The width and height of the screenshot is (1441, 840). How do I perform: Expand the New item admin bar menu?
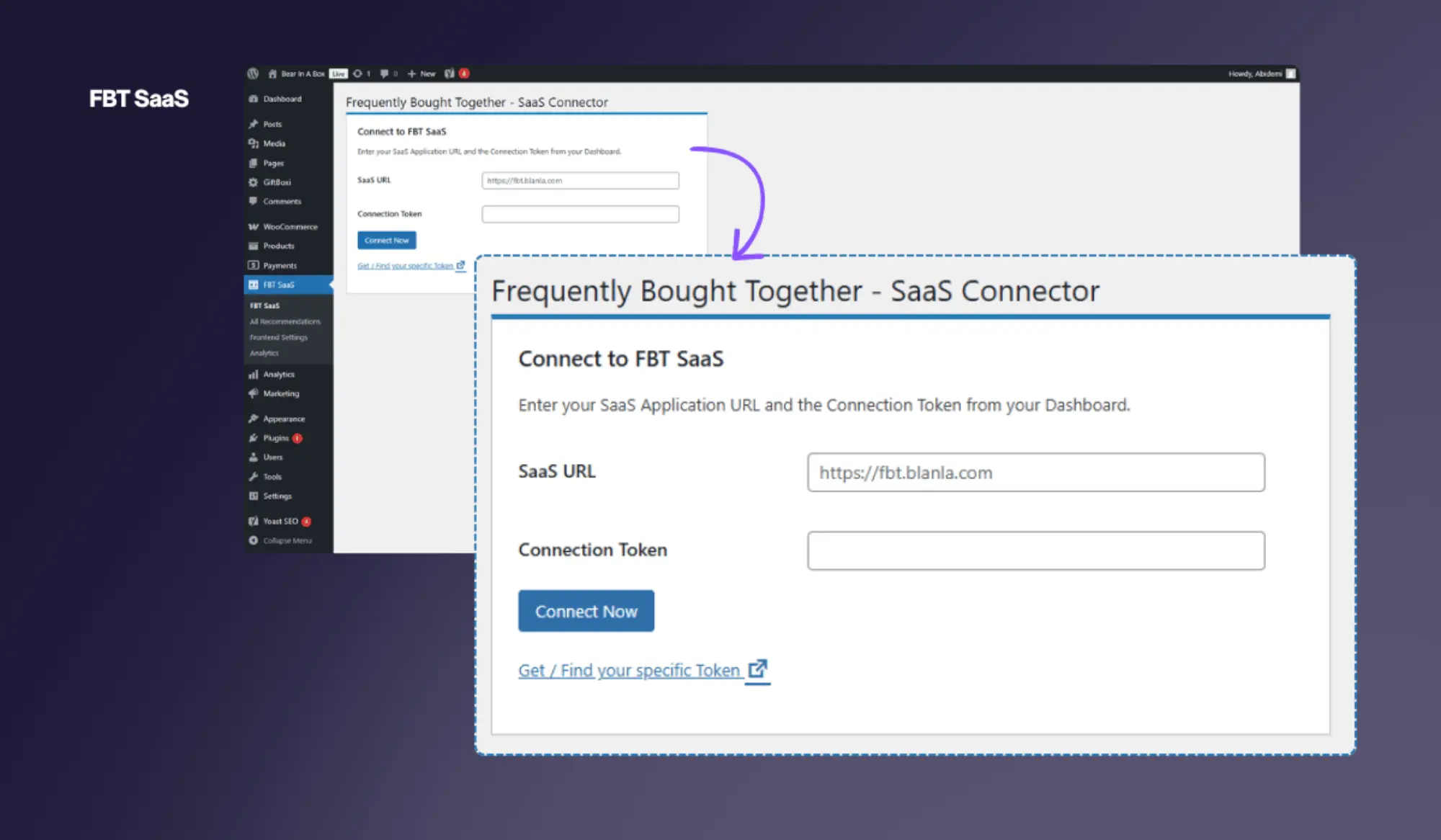tap(421, 73)
